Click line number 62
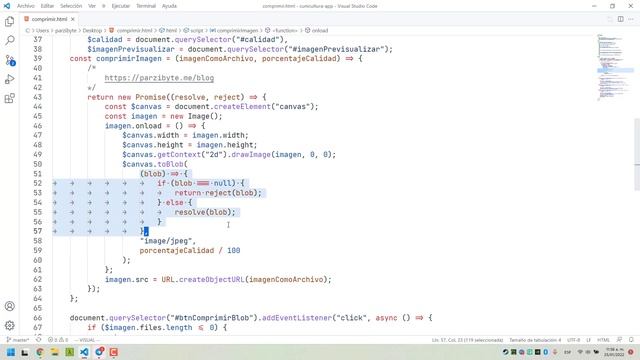This screenshot has width=640, height=360. 38,280
